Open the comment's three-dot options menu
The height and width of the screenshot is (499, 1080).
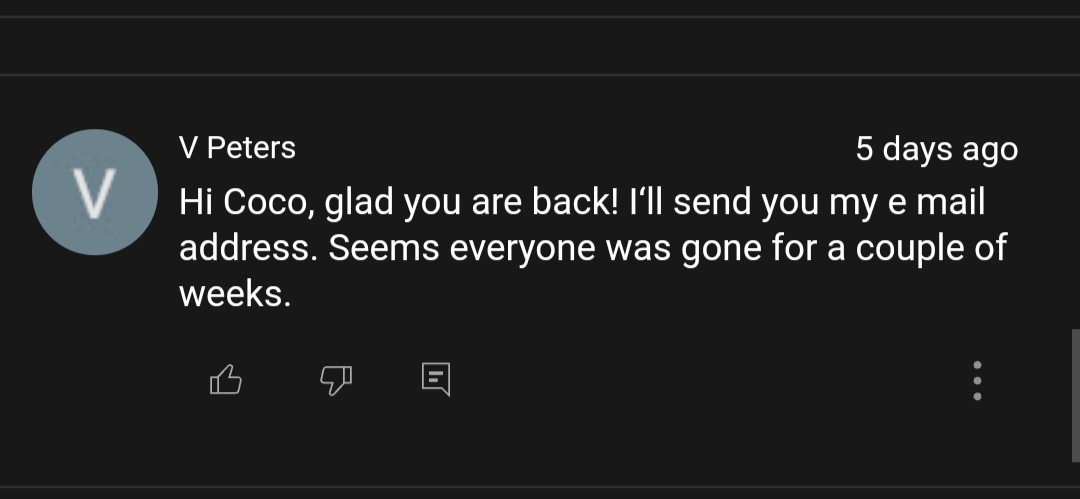pos(977,380)
